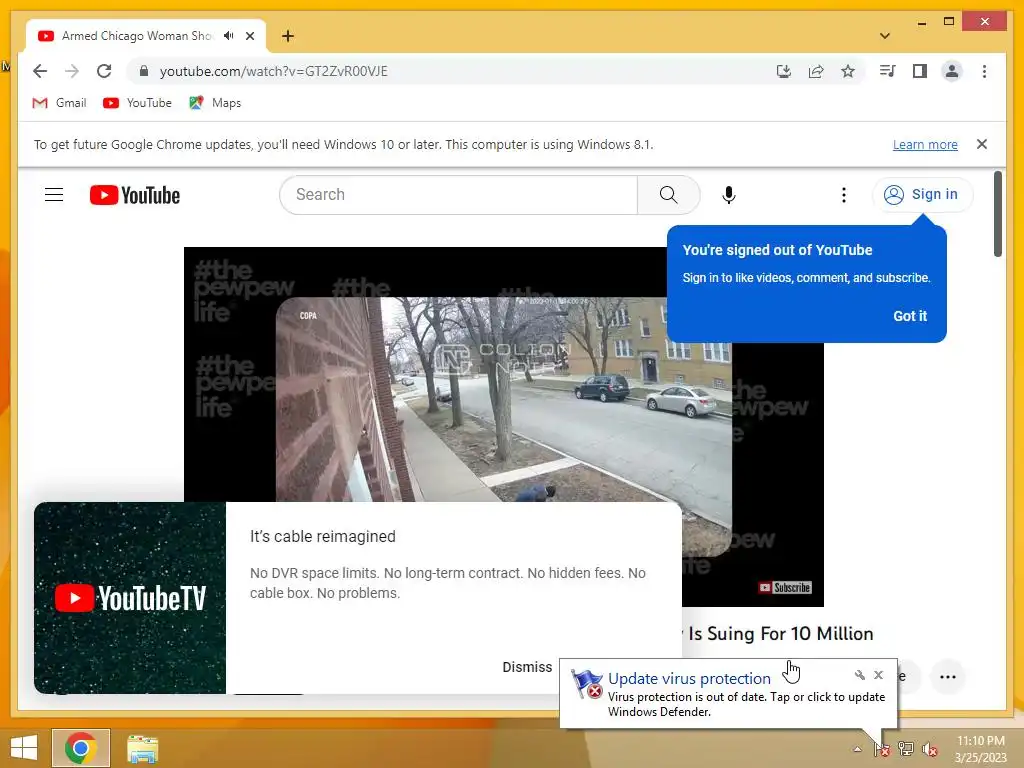Click the install app icon in address bar

click(x=784, y=71)
